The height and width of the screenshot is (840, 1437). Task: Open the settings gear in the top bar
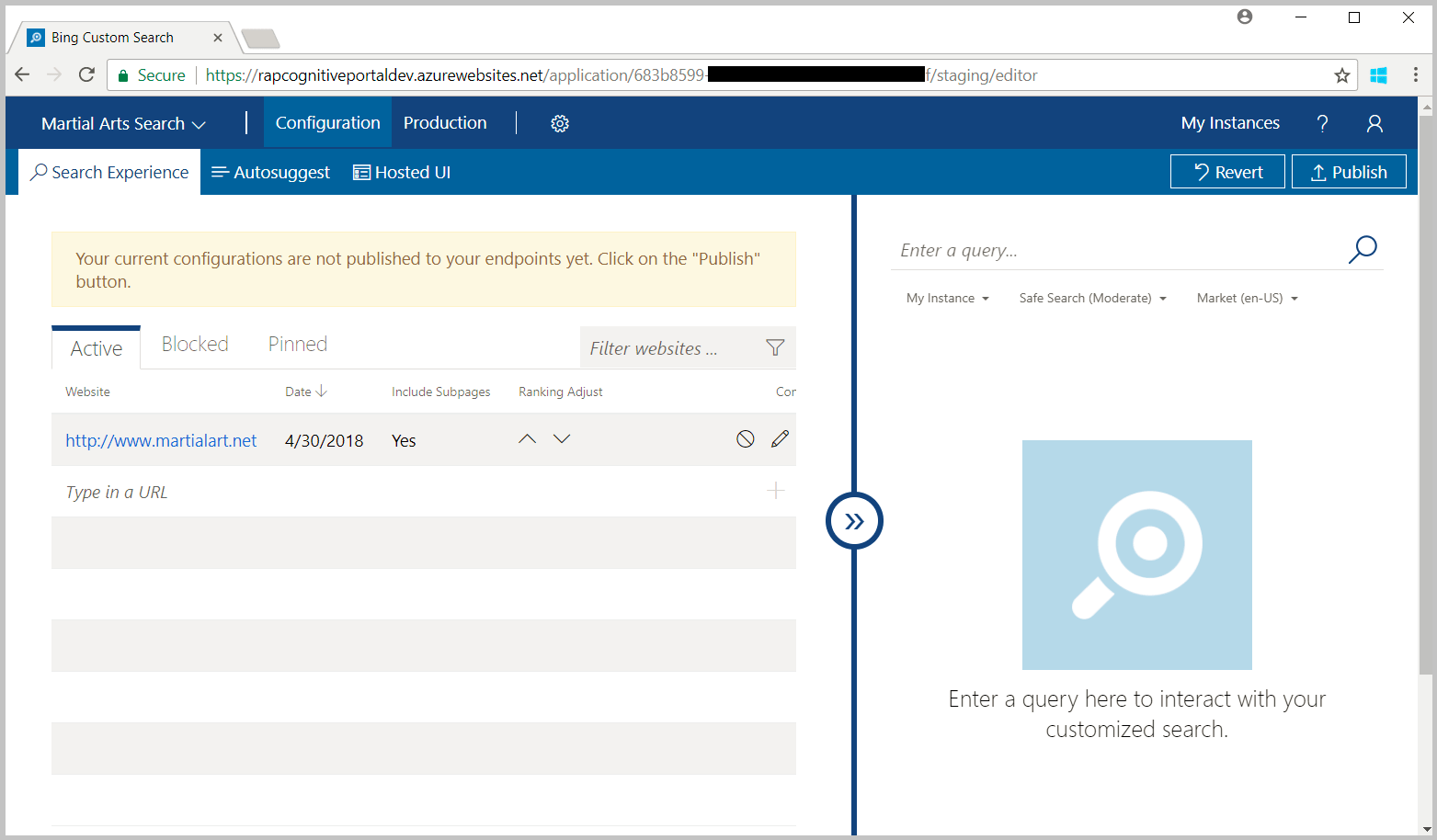tap(560, 122)
